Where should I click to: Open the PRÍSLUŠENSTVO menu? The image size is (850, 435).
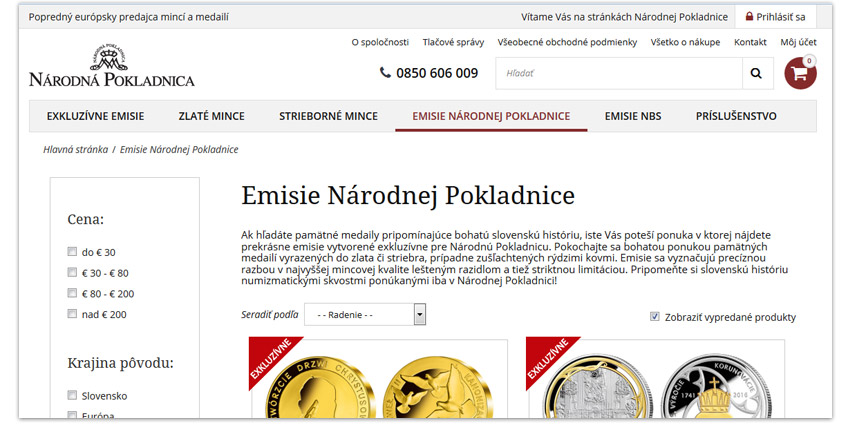(736, 116)
